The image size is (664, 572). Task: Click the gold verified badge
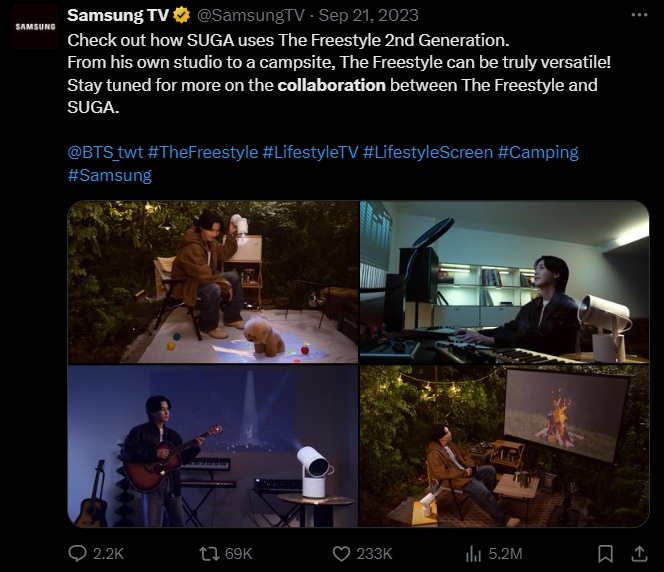pos(182,16)
